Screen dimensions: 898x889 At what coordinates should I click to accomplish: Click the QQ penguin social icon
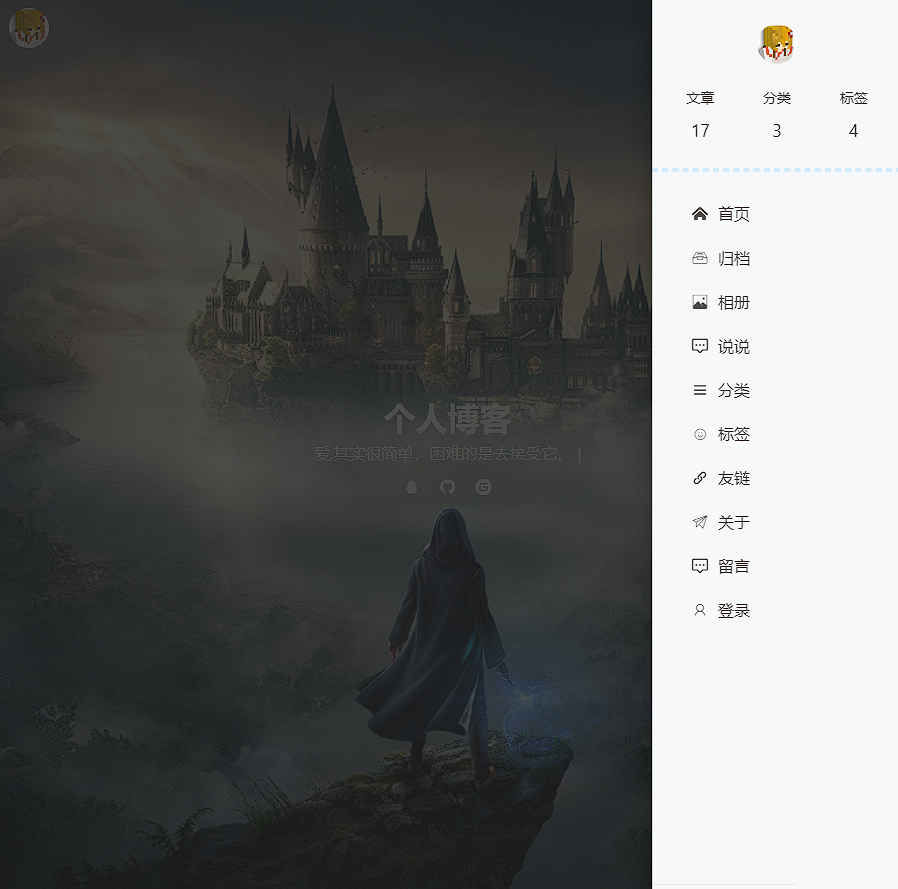pyautogui.click(x=411, y=487)
